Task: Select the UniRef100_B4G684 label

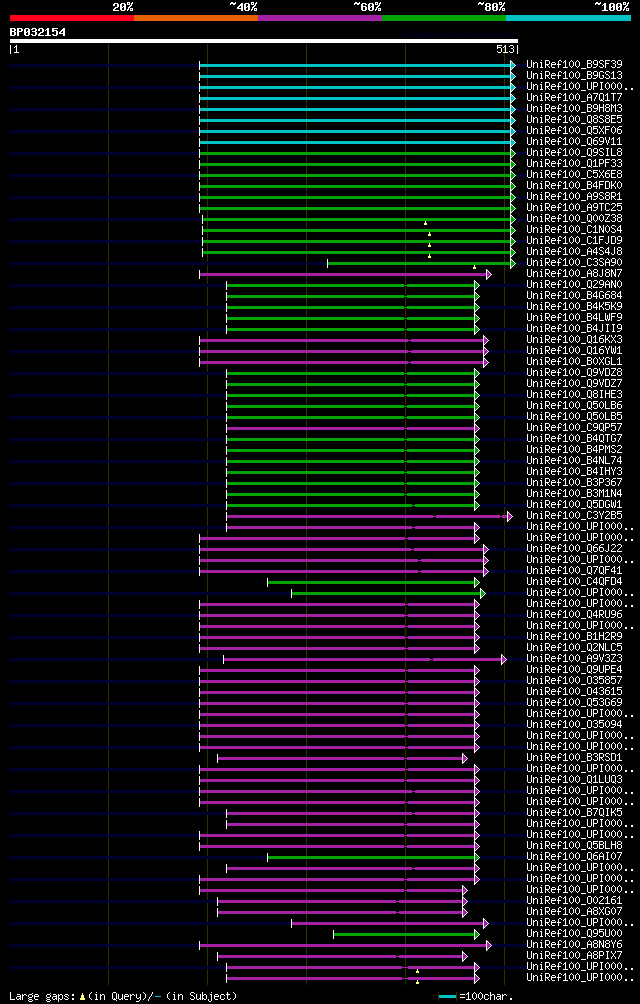Action: click(x=574, y=295)
